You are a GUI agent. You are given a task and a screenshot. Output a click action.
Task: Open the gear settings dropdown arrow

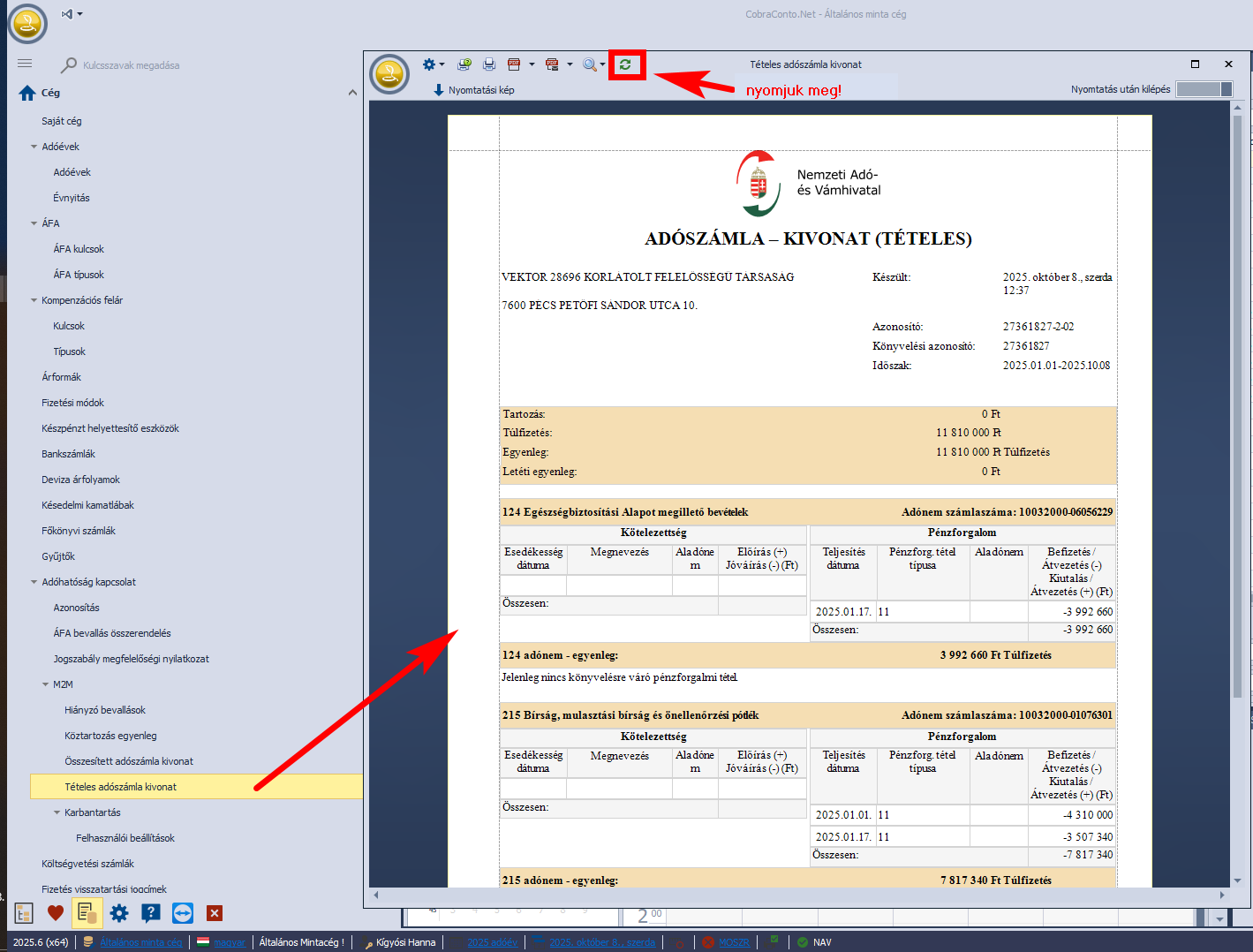click(442, 64)
